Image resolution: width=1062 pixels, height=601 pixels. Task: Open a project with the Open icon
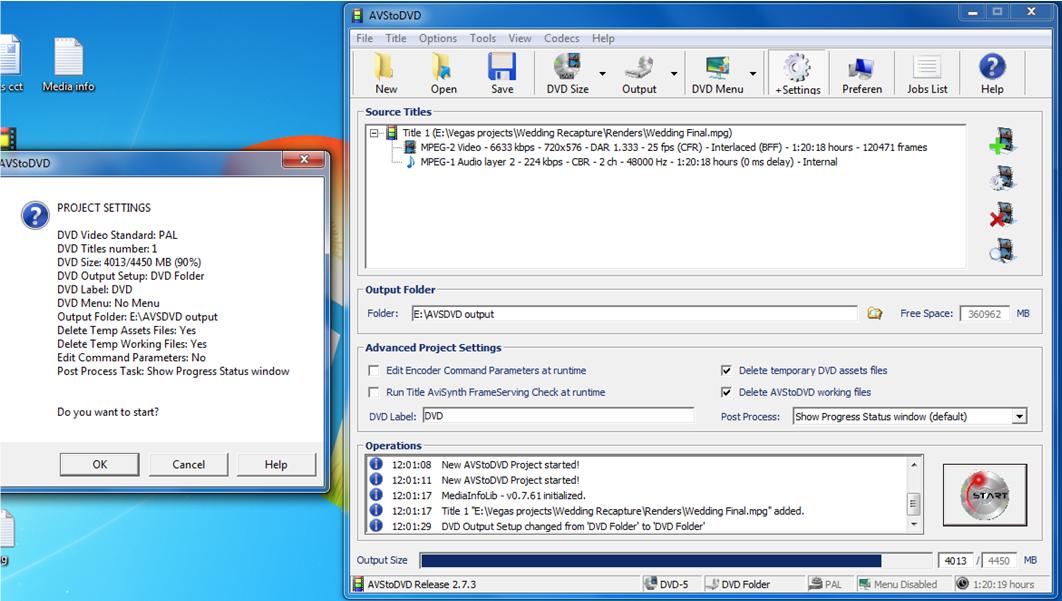(x=444, y=73)
